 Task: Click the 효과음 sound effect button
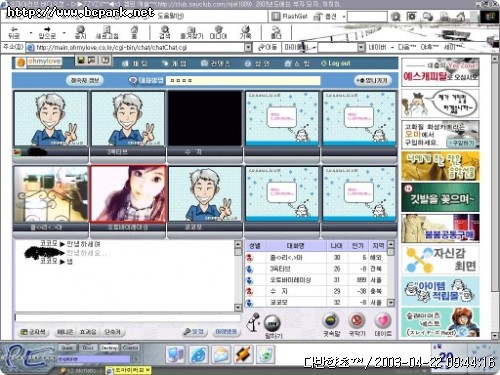coord(88,332)
